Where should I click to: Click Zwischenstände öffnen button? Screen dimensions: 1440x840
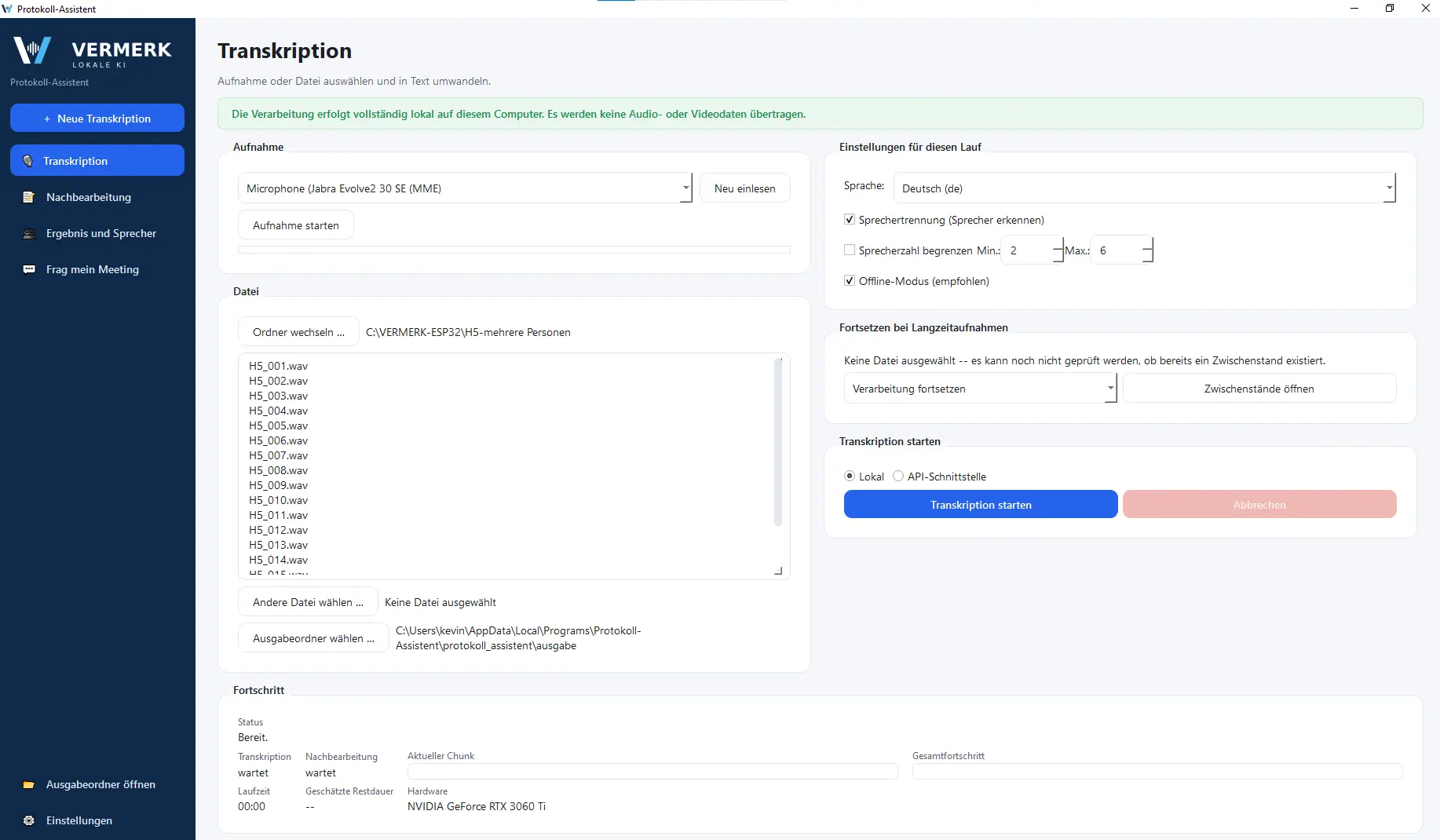coord(1259,389)
